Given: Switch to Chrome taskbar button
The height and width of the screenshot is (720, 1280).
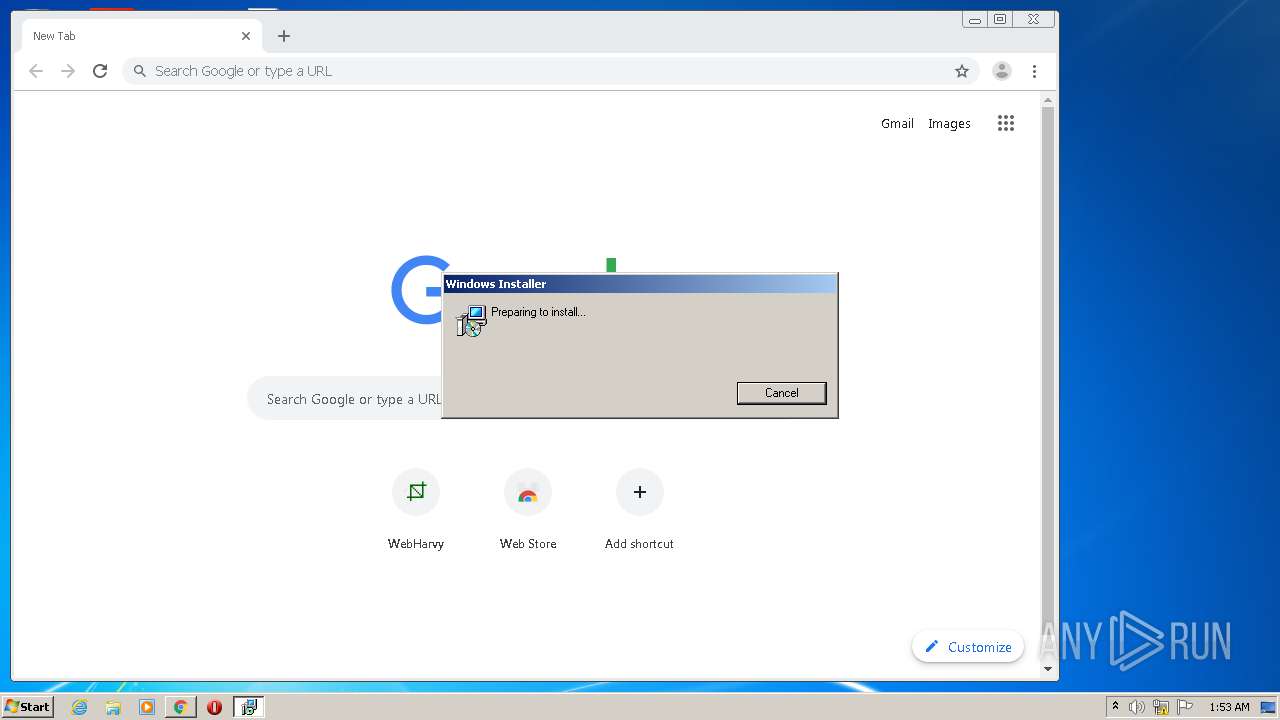Looking at the screenshot, I should coord(180,707).
